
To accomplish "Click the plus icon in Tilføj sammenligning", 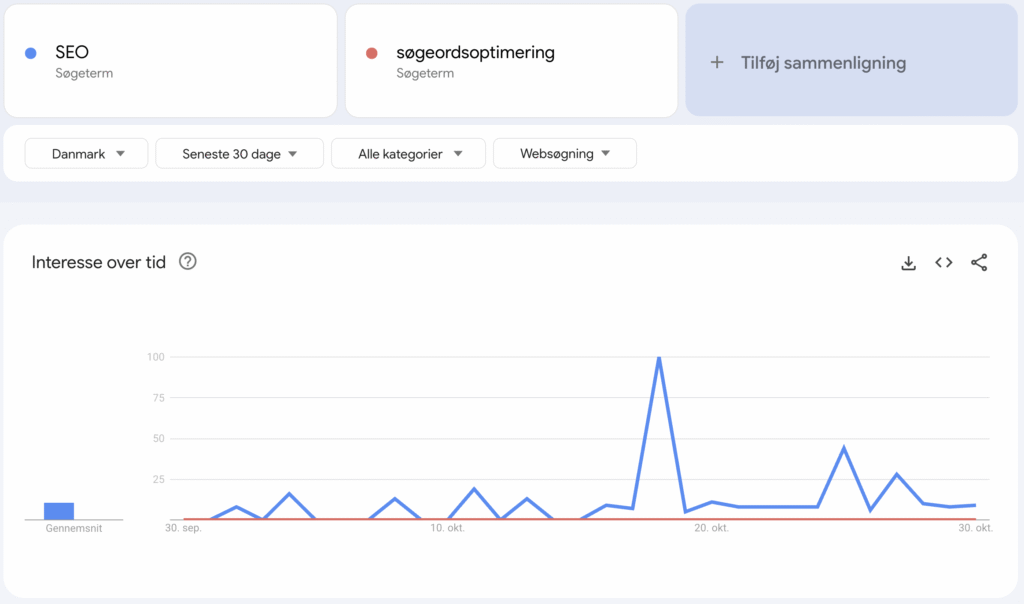I will click(x=717, y=63).
